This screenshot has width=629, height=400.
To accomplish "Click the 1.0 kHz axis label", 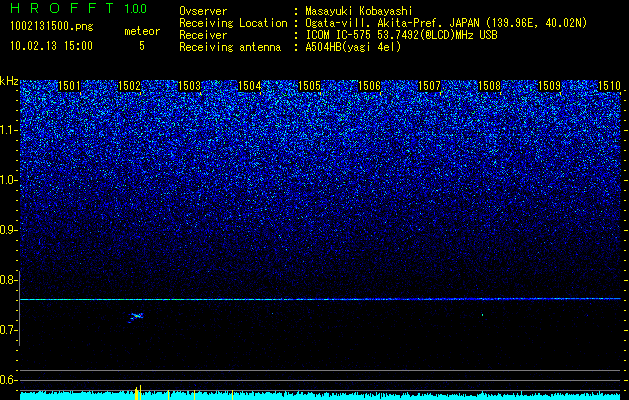I will [x=8, y=180].
